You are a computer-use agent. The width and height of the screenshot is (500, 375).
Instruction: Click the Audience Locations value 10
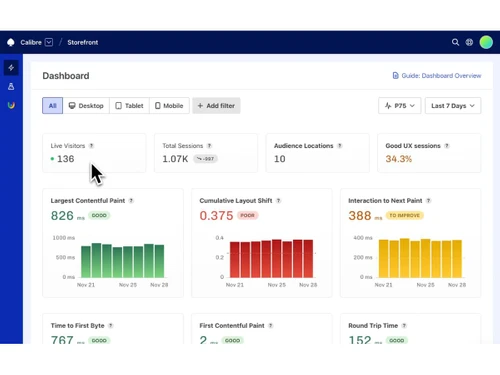[280, 159]
